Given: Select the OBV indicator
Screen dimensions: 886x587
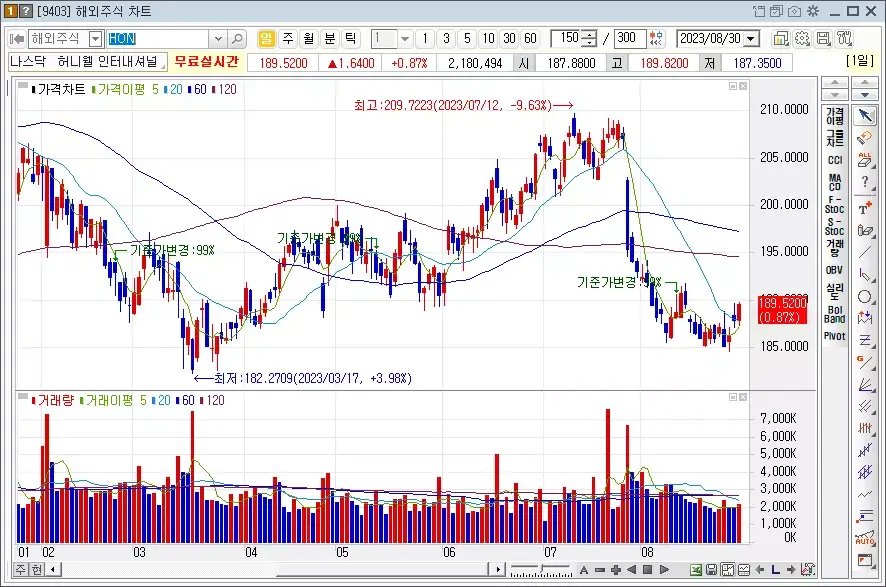Looking at the screenshot, I should click(x=835, y=270).
